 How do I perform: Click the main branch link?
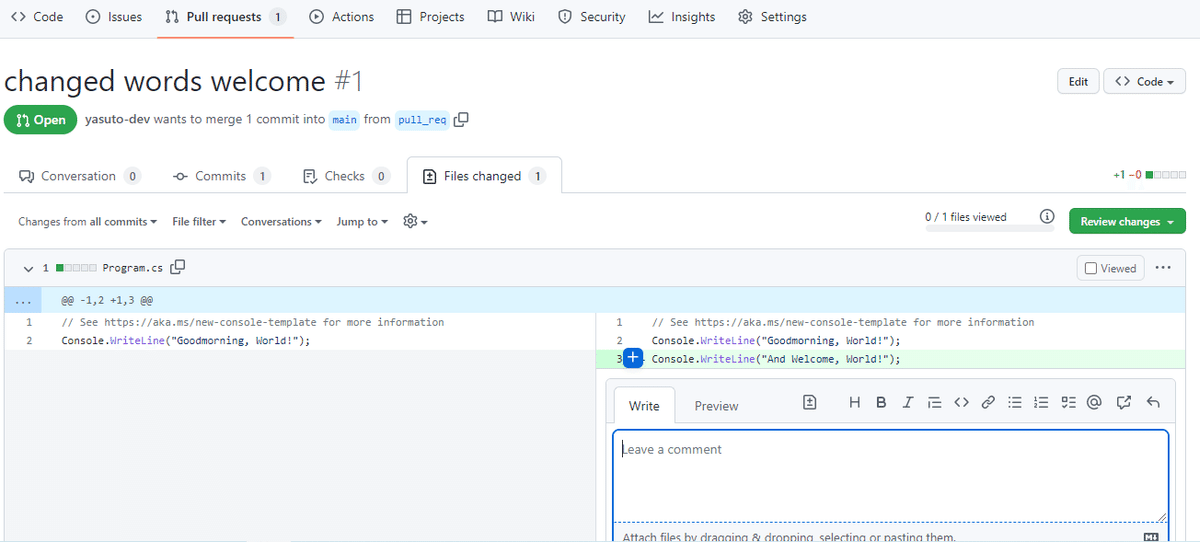click(x=344, y=120)
